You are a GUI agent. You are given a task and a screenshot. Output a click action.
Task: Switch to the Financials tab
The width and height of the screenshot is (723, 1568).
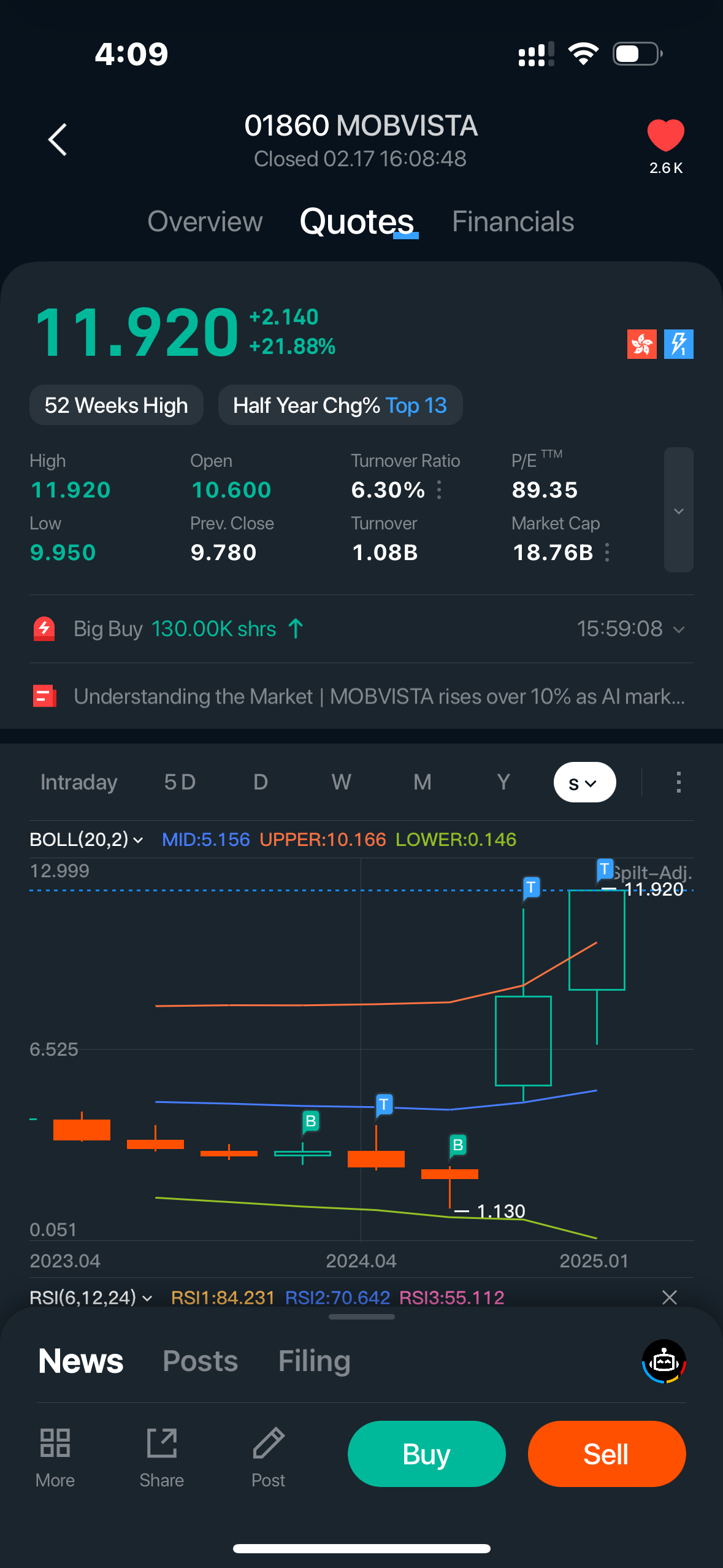513,221
